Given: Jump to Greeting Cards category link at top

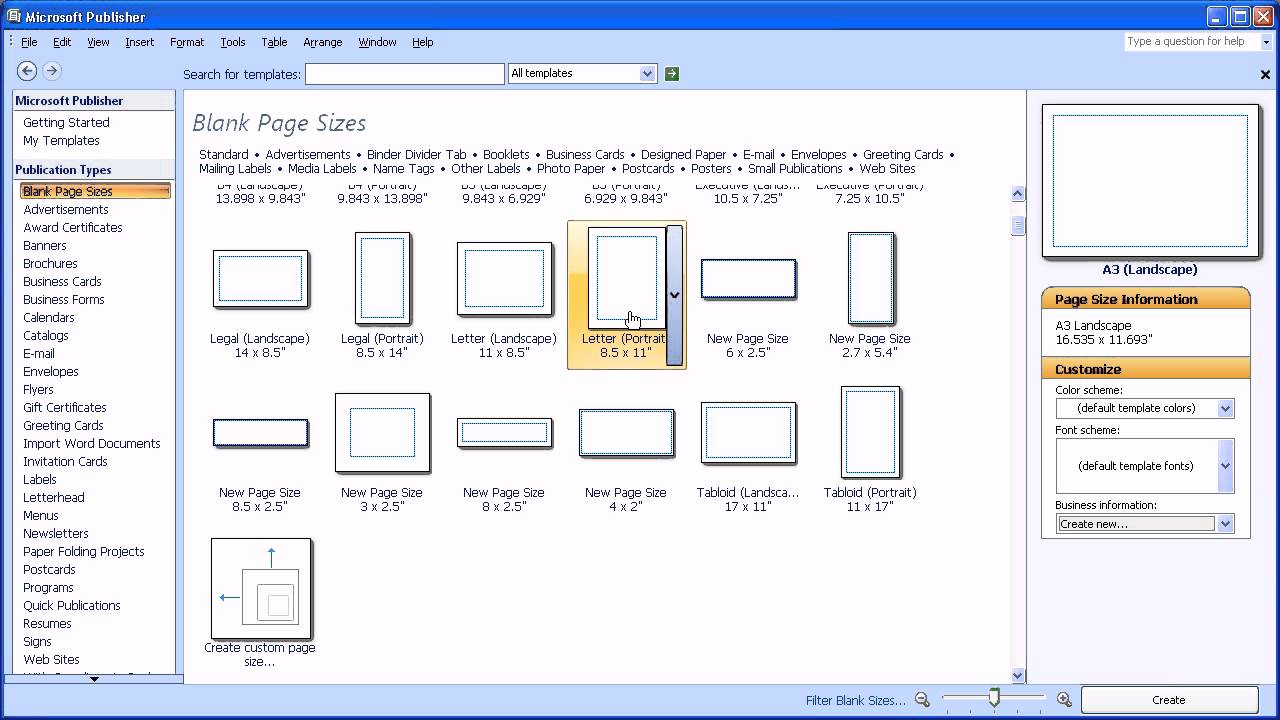Looking at the screenshot, I should tap(904, 154).
